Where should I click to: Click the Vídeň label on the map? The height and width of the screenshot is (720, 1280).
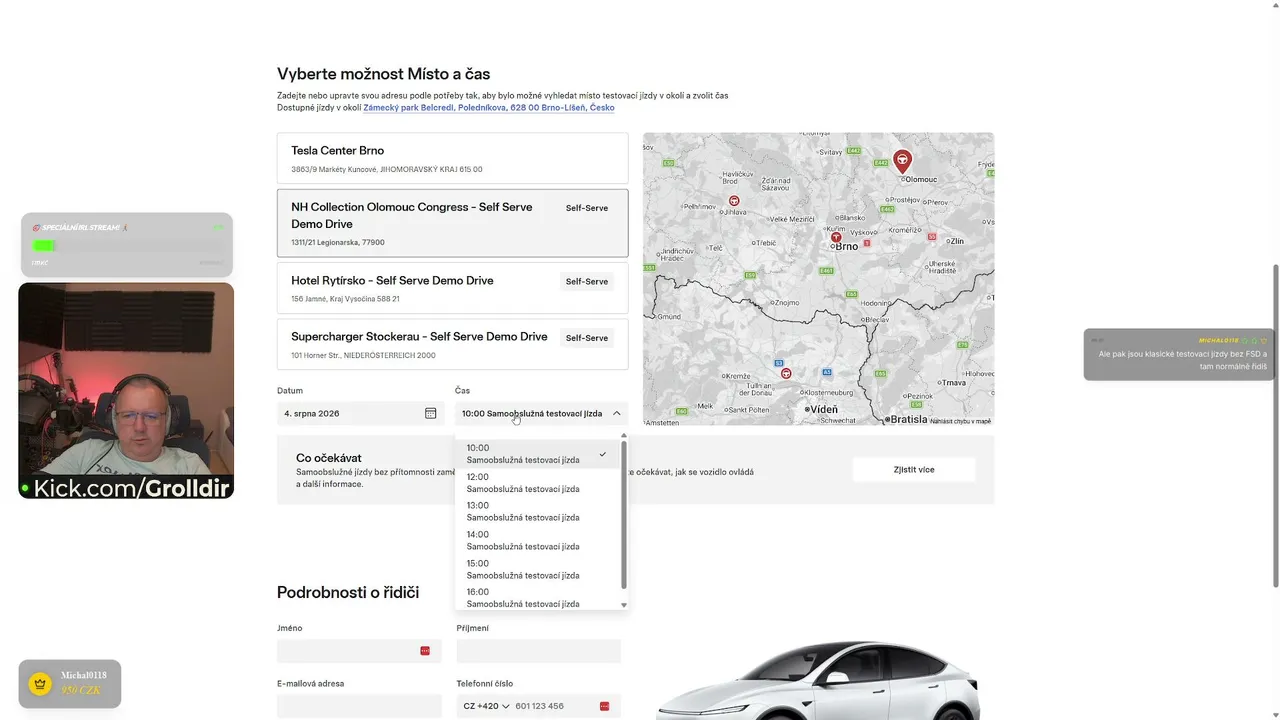tap(821, 409)
